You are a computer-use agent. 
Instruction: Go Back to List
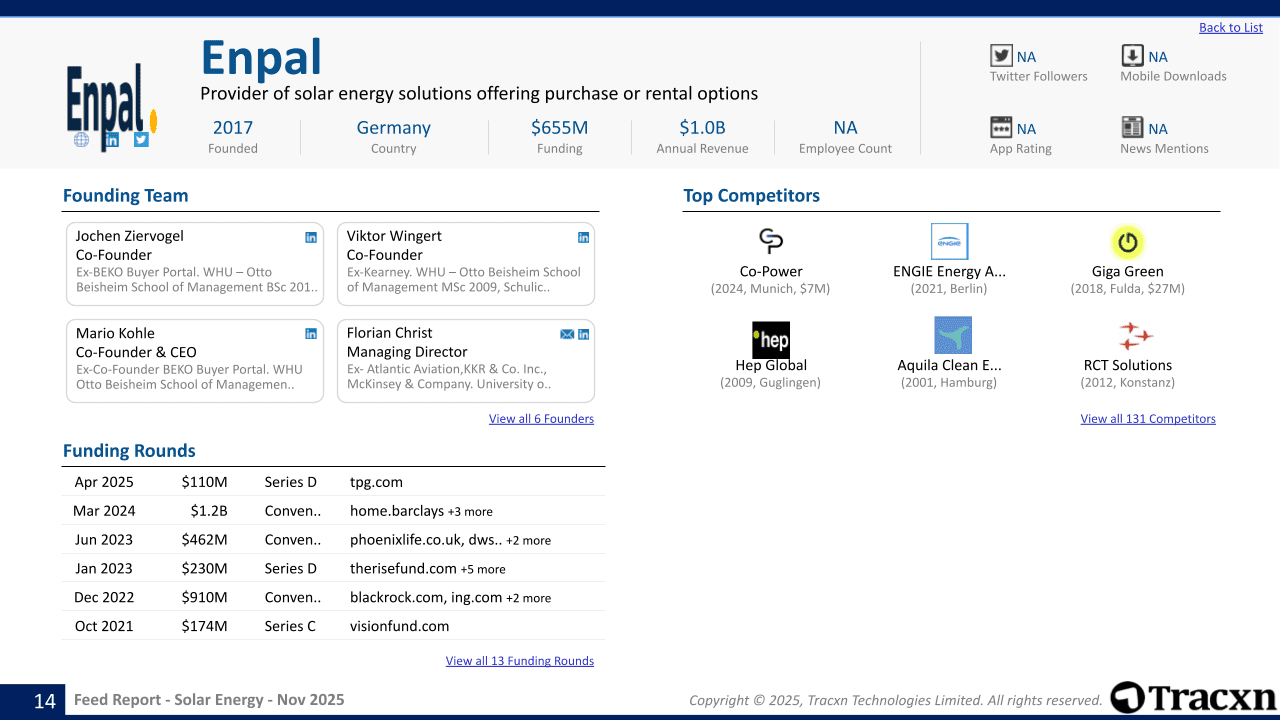tap(1230, 28)
